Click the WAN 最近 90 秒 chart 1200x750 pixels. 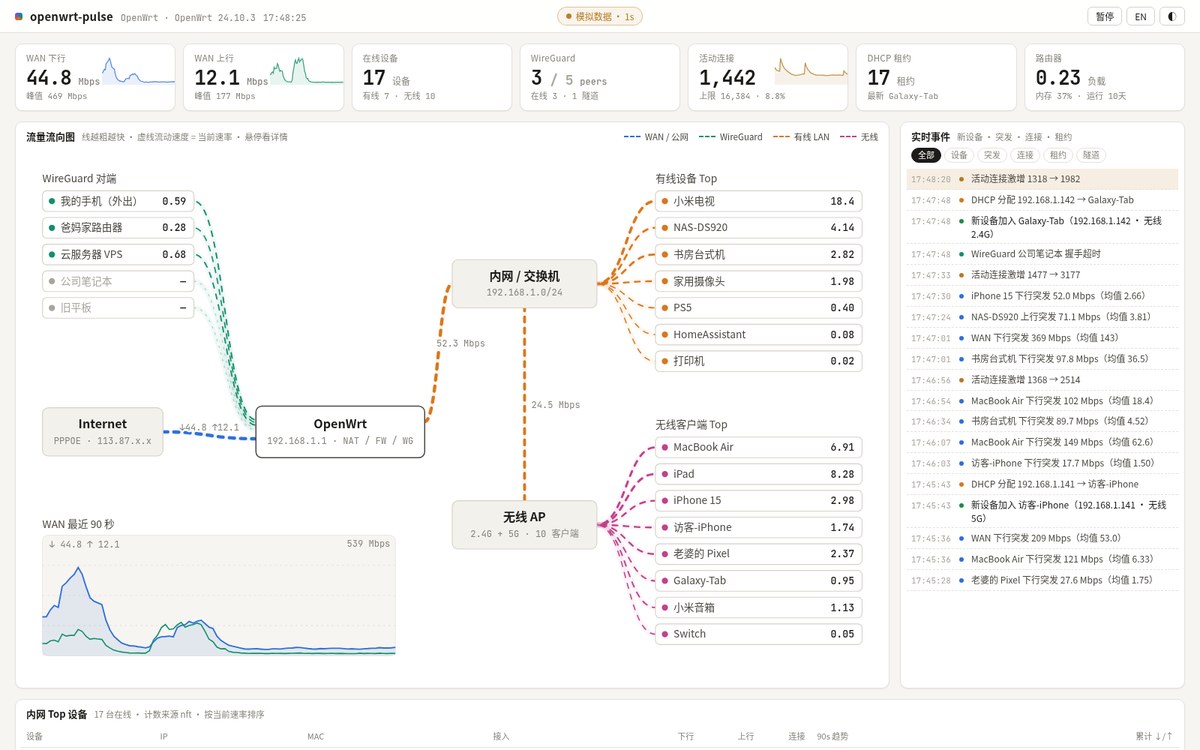pos(218,596)
